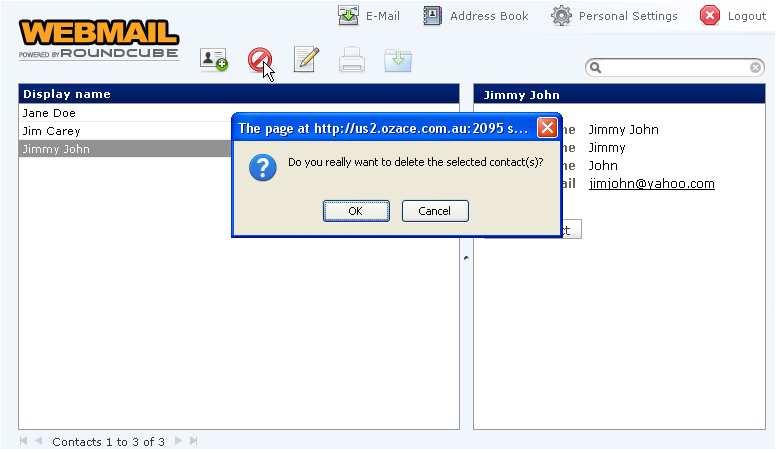Click the export contacts icon
Viewport: 776px width, 450px height.
[398, 60]
